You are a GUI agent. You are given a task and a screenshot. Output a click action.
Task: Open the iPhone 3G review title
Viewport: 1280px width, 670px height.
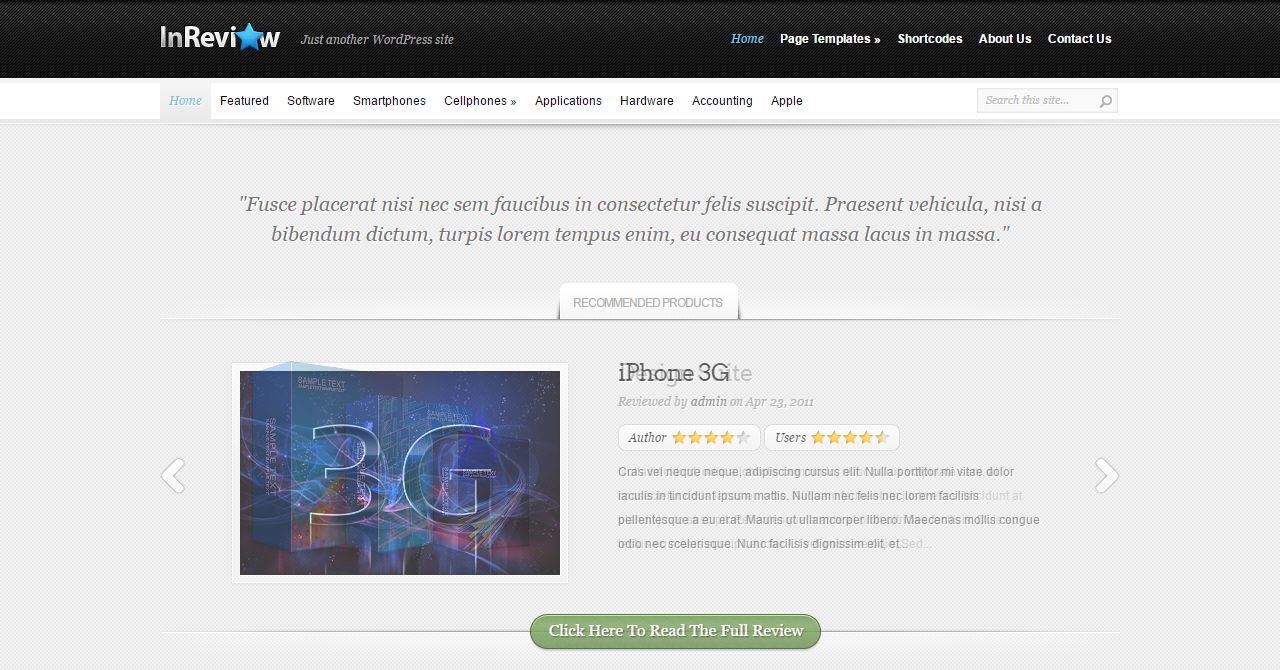tap(674, 373)
